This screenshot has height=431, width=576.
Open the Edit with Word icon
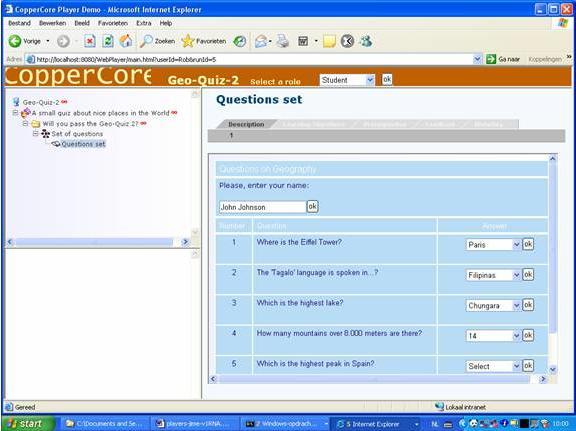303,41
